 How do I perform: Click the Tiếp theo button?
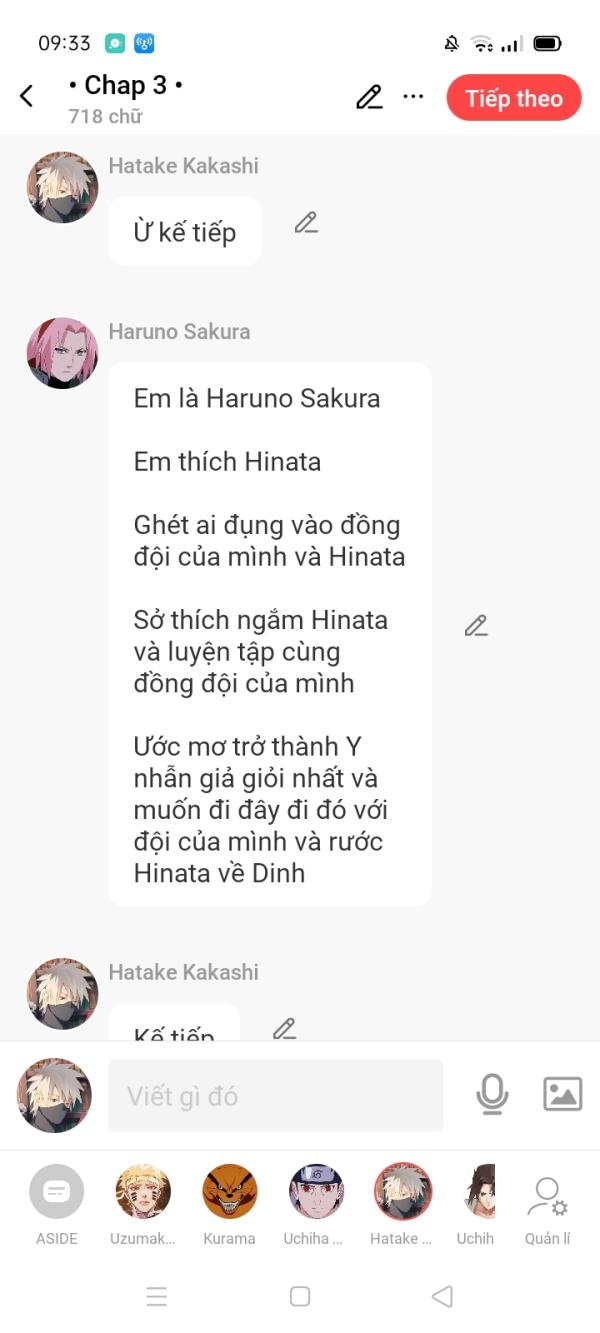[x=514, y=98]
